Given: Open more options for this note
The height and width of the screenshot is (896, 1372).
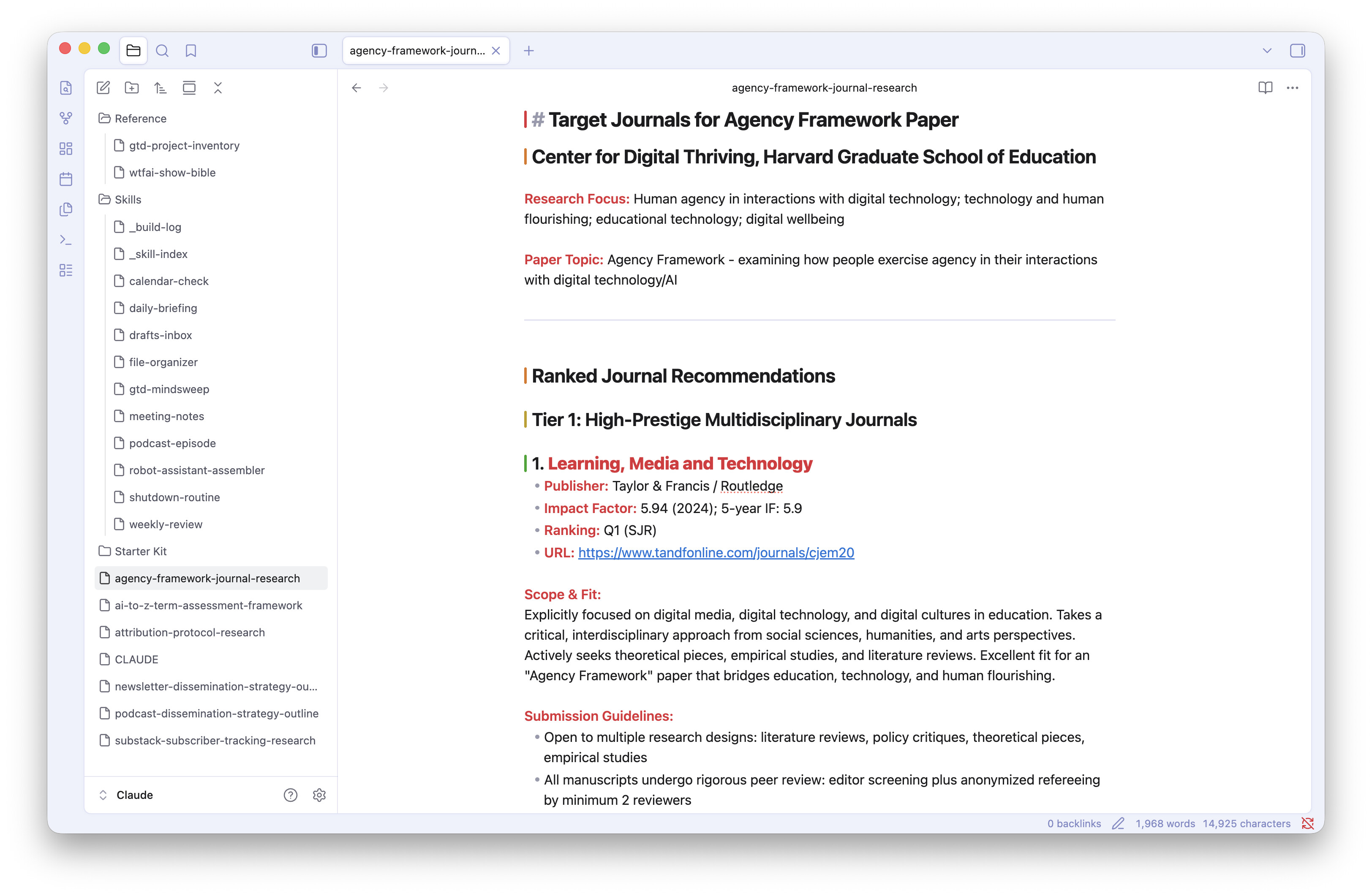Looking at the screenshot, I should (x=1292, y=87).
